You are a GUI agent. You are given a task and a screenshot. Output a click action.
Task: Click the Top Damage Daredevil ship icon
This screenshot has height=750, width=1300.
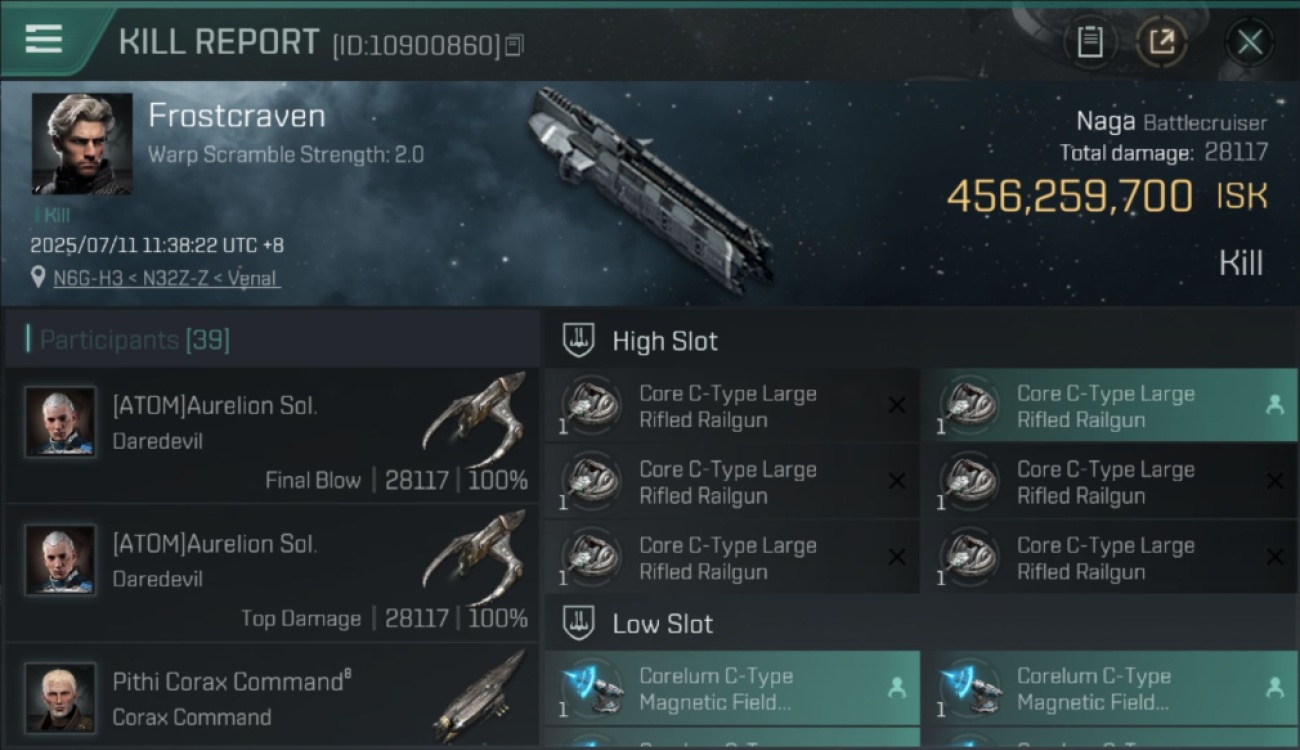[x=474, y=556]
